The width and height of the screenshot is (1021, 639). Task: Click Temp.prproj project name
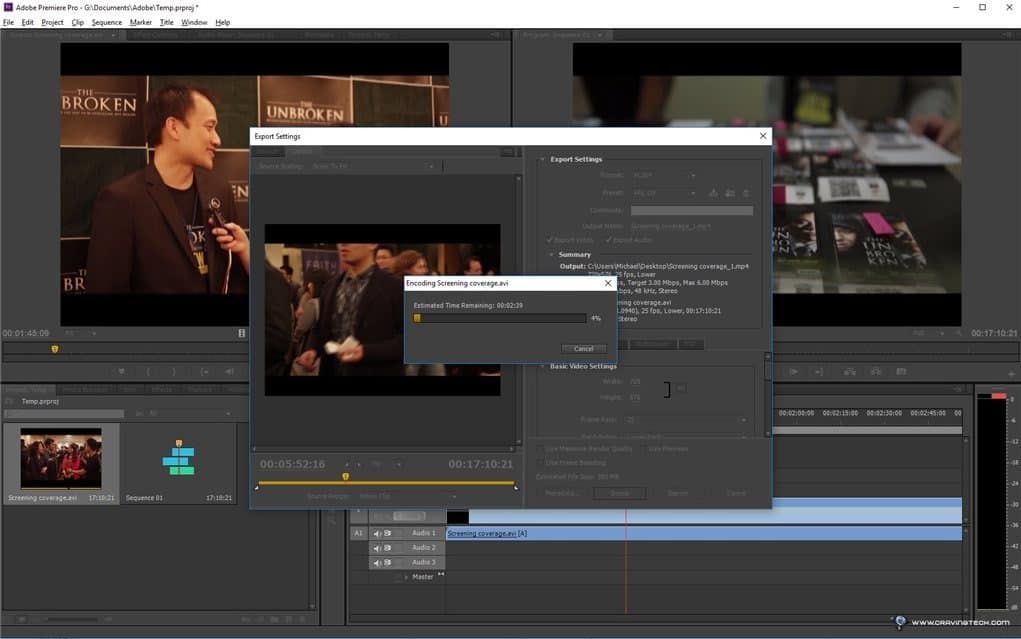coord(40,401)
